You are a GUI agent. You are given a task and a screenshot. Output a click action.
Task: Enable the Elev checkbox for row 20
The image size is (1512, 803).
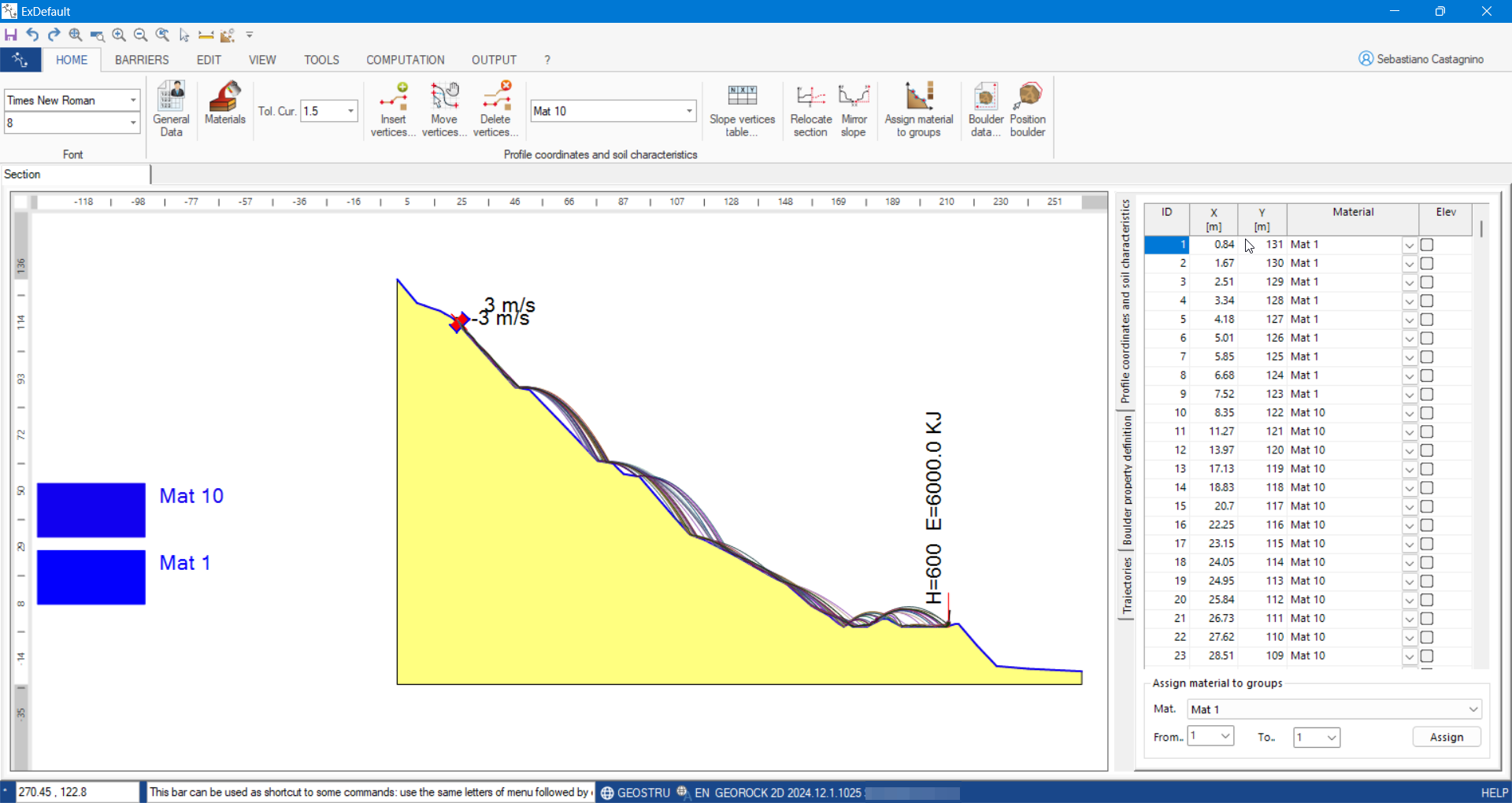click(x=1427, y=600)
